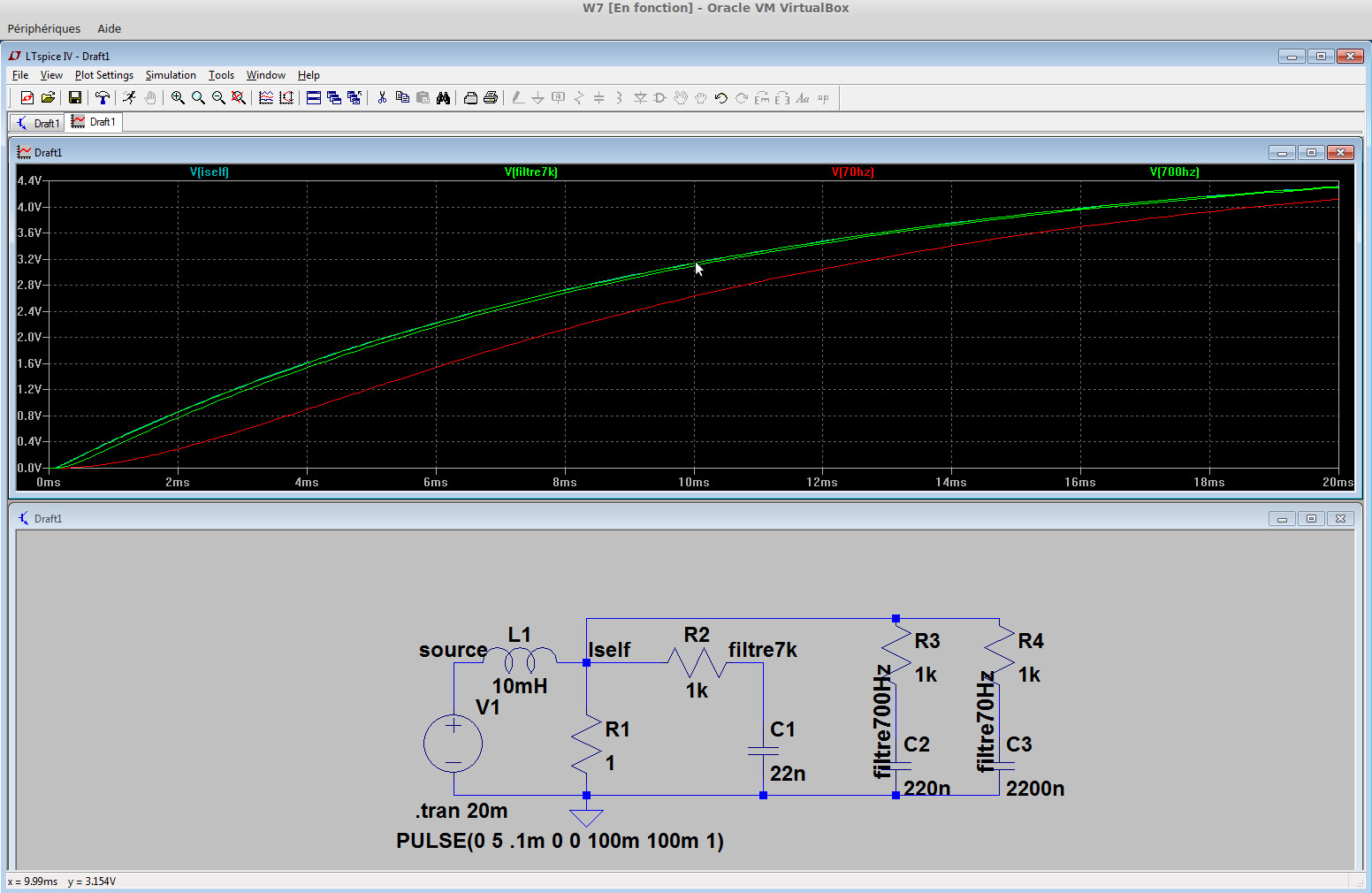This screenshot has height=893, width=1372.
Task: Tile the windows using the toolbar icon
Action: 314,98
